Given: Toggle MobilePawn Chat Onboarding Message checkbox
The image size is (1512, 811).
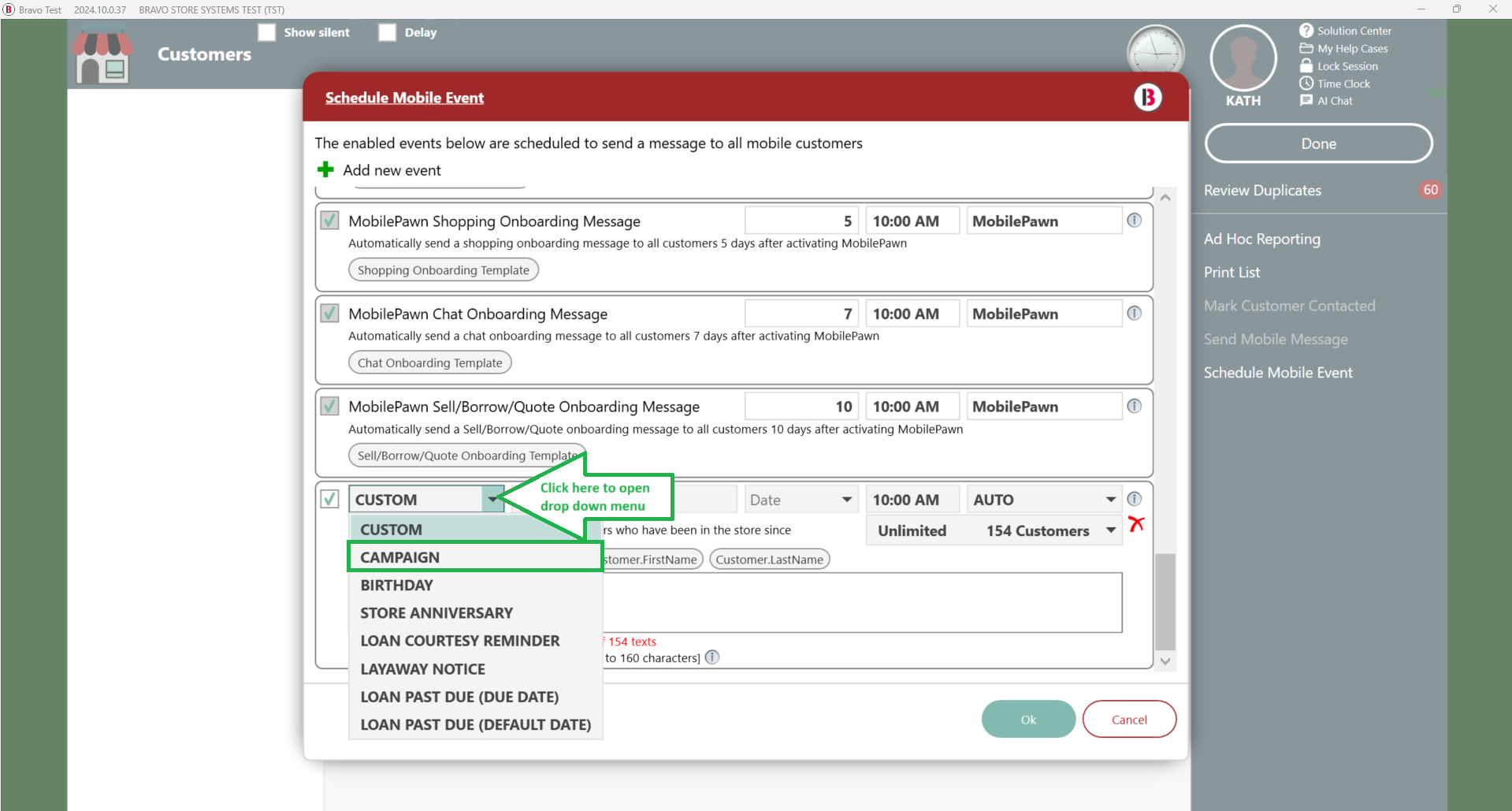Looking at the screenshot, I should (x=329, y=313).
